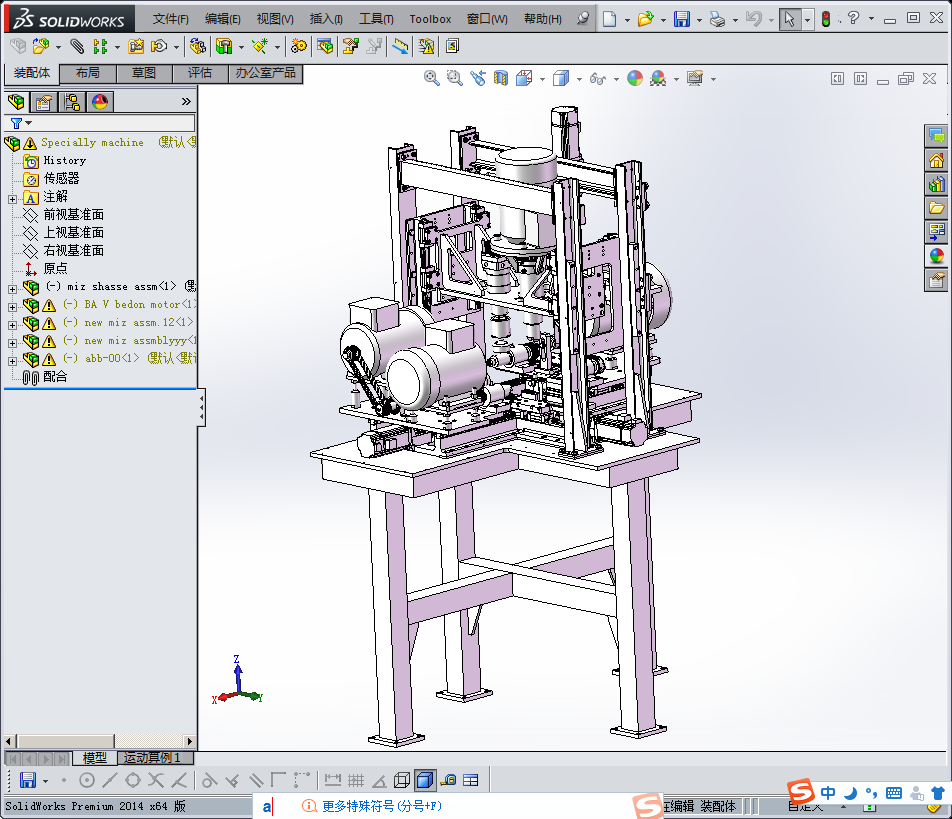Click the Save icon in top toolbar
Screen dimensions: 952x819
[681, 19]
